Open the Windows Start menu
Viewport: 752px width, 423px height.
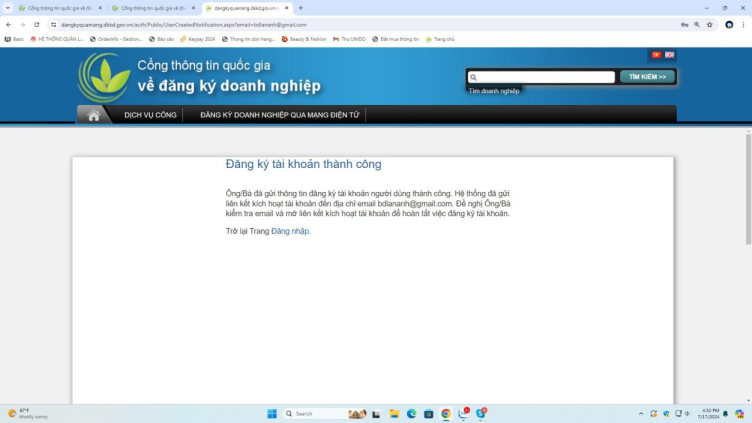[x=271, y=413]
